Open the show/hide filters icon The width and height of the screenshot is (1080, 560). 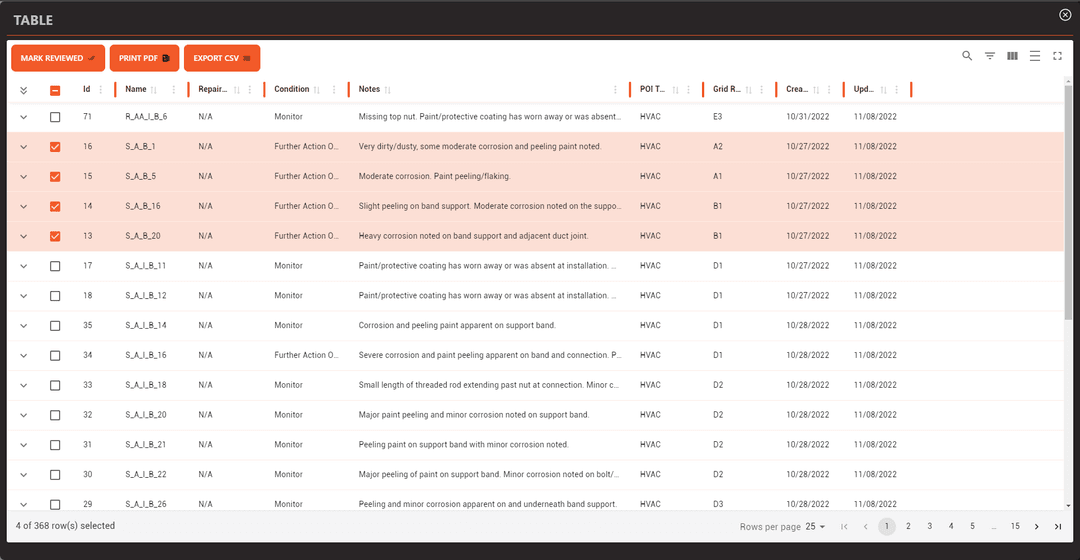click(990, 56)
